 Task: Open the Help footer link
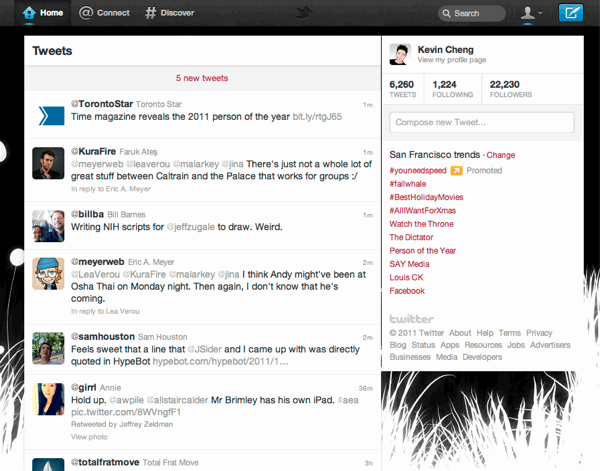[x=485, y=333]
